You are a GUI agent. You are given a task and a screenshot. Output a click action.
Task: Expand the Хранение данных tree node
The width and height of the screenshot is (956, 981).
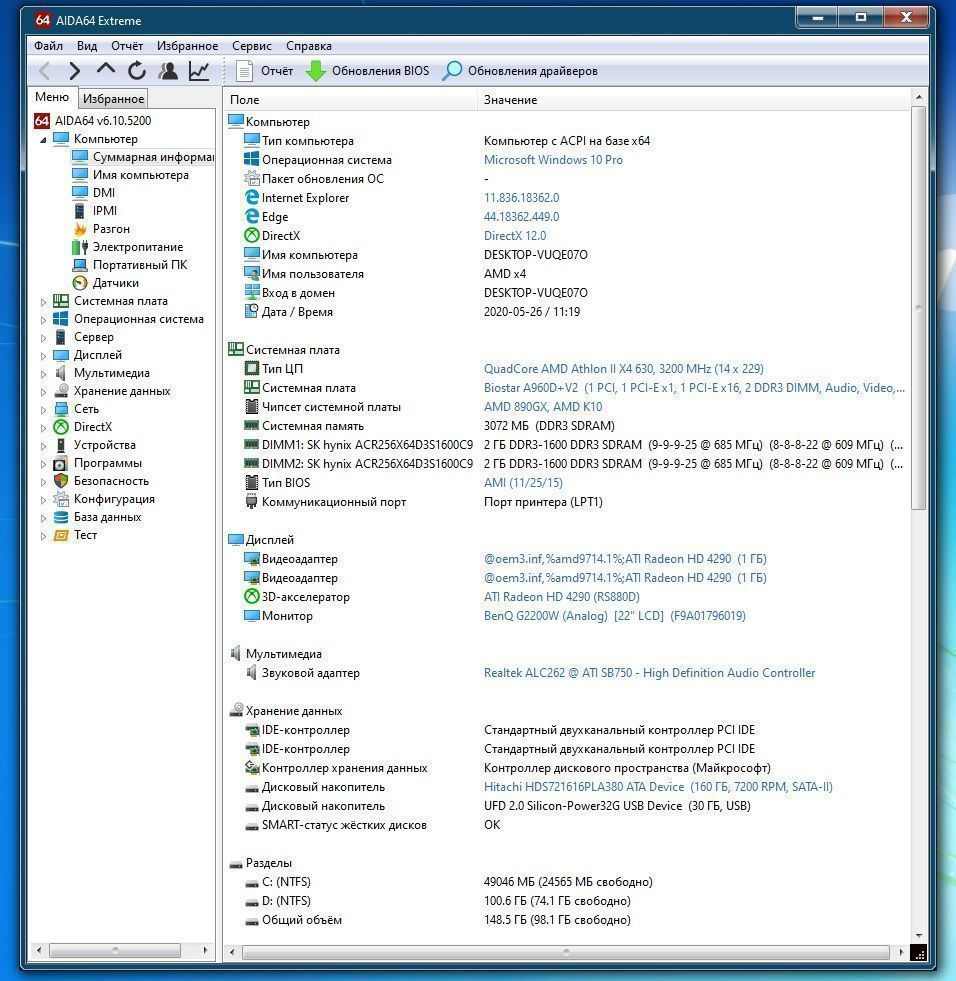coord(43,392)
